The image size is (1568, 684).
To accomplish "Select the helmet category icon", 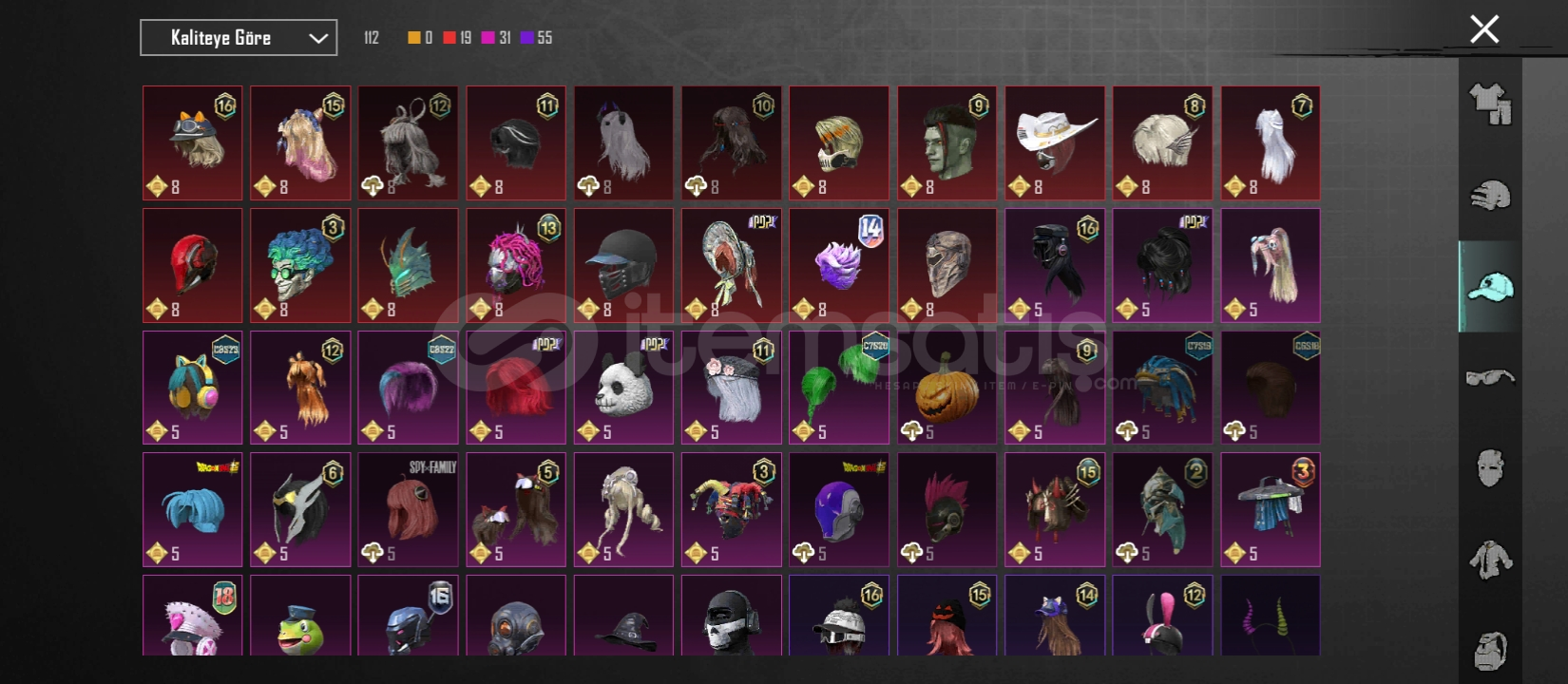I will 1490,196.
